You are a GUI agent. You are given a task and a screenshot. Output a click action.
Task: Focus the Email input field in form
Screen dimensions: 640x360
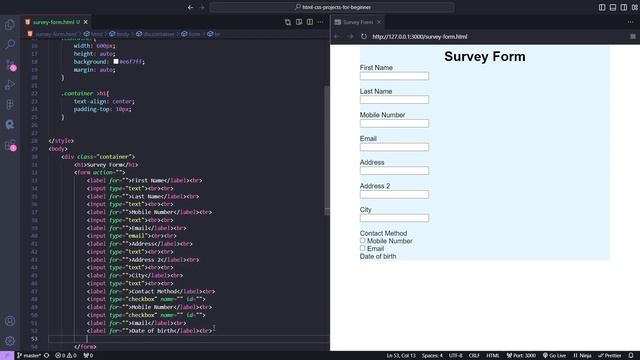click(x=394, y=147)
